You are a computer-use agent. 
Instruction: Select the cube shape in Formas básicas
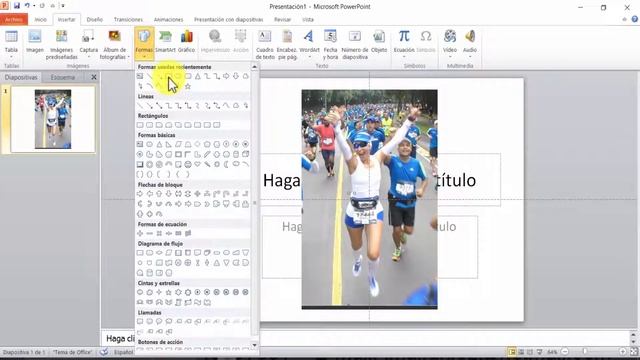point(246,154)
